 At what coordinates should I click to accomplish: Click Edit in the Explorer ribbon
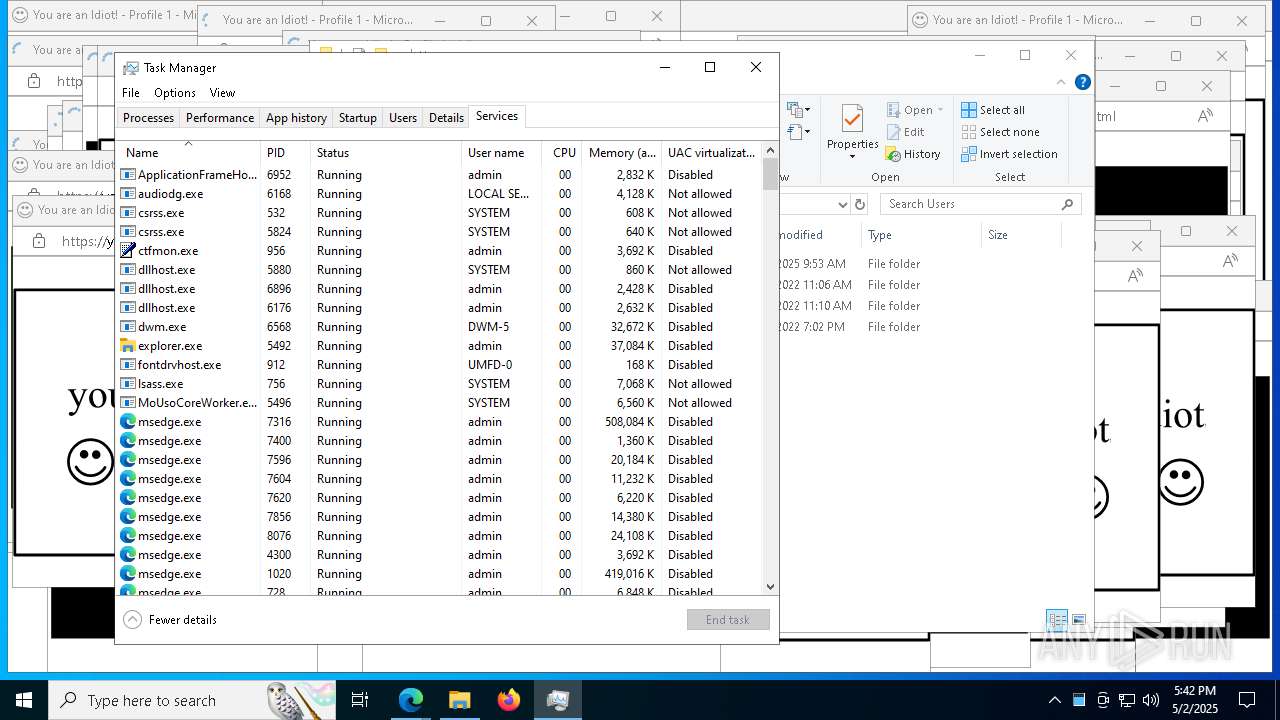pyautogui.click(x=905, y=132)
